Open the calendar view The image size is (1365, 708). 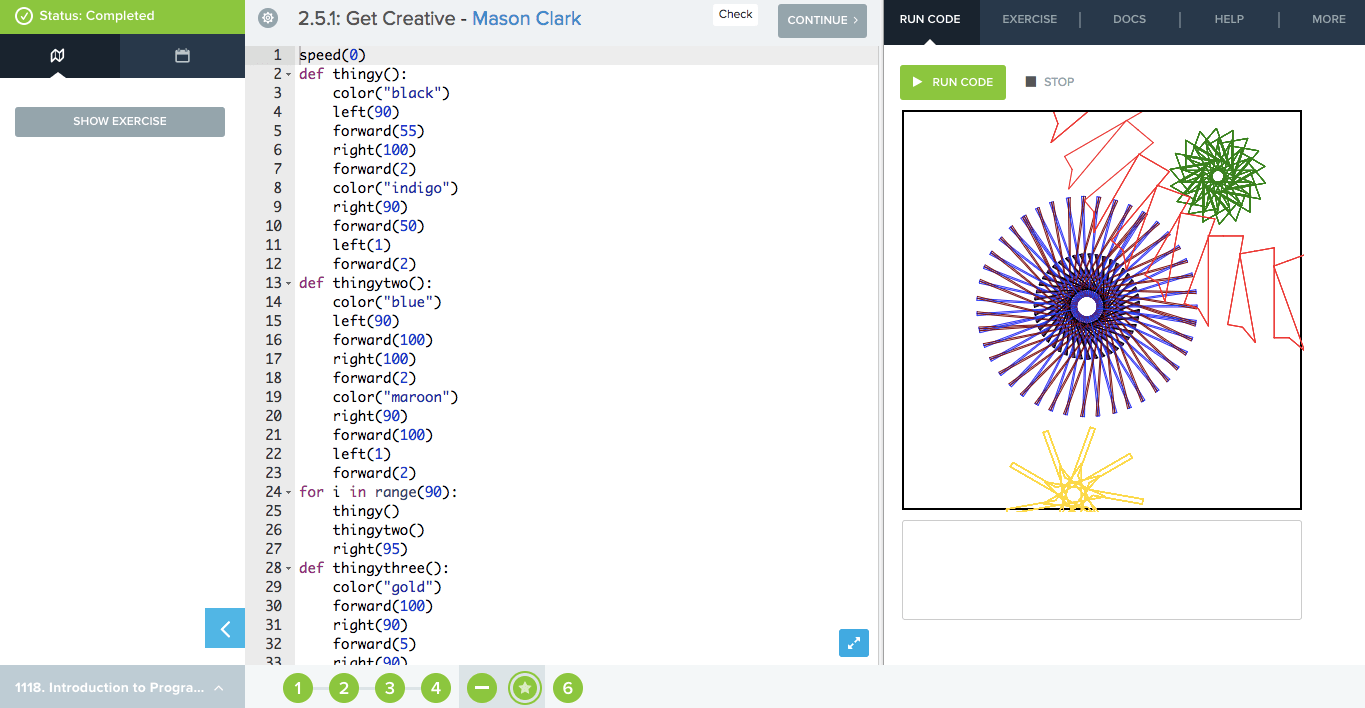pos(182,57)
